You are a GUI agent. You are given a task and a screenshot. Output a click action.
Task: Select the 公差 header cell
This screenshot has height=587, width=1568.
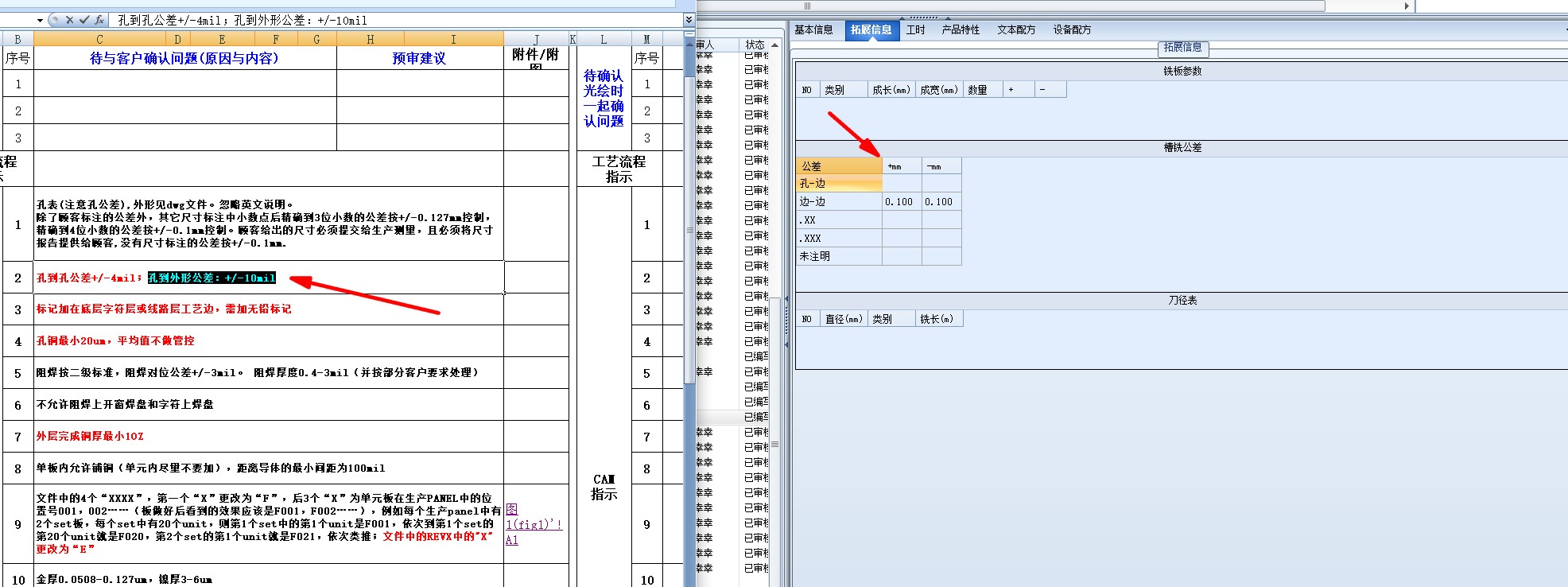[839, 166]
